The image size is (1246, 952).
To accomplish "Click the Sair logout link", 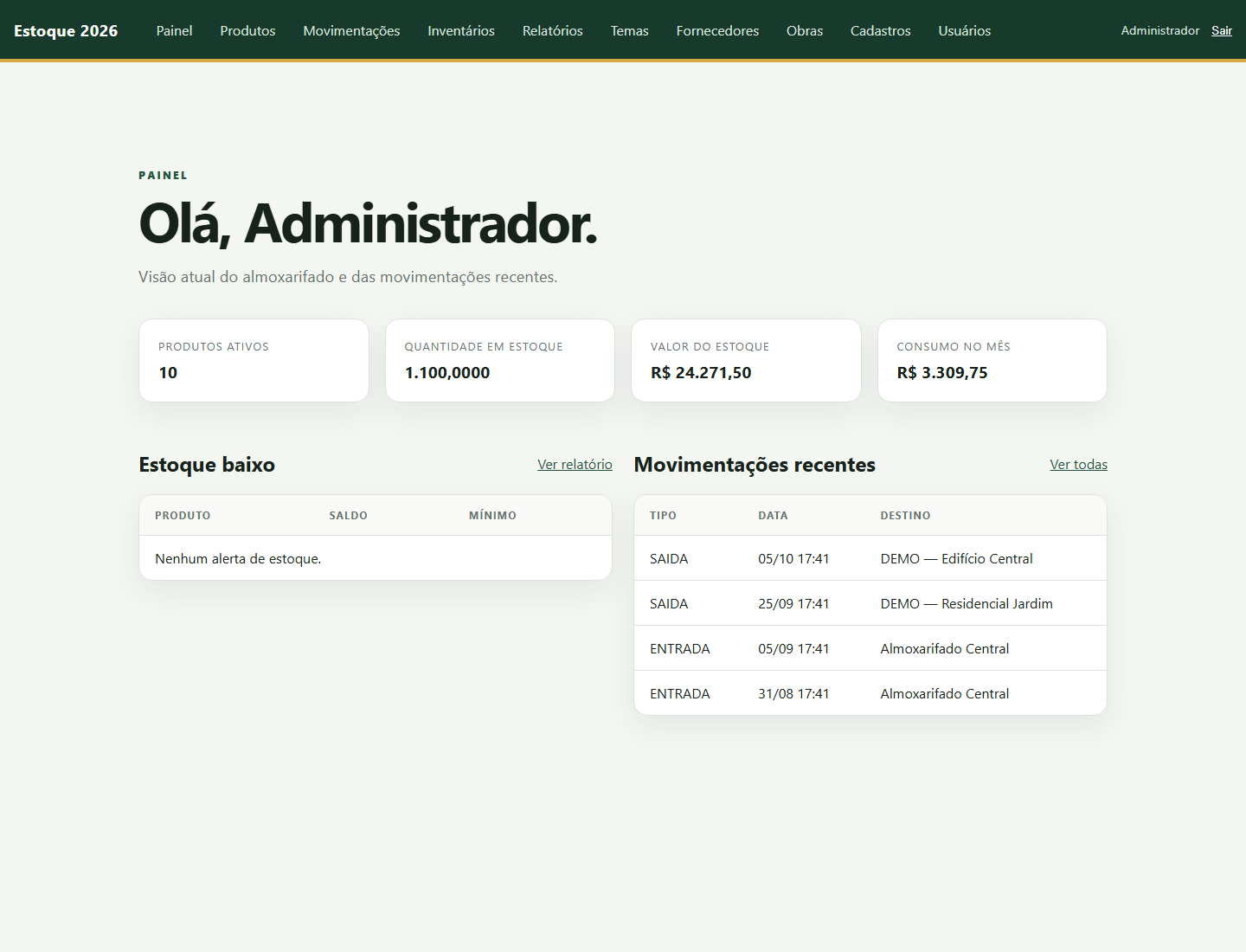I will pyautogui.click(x=1222, y=30).
